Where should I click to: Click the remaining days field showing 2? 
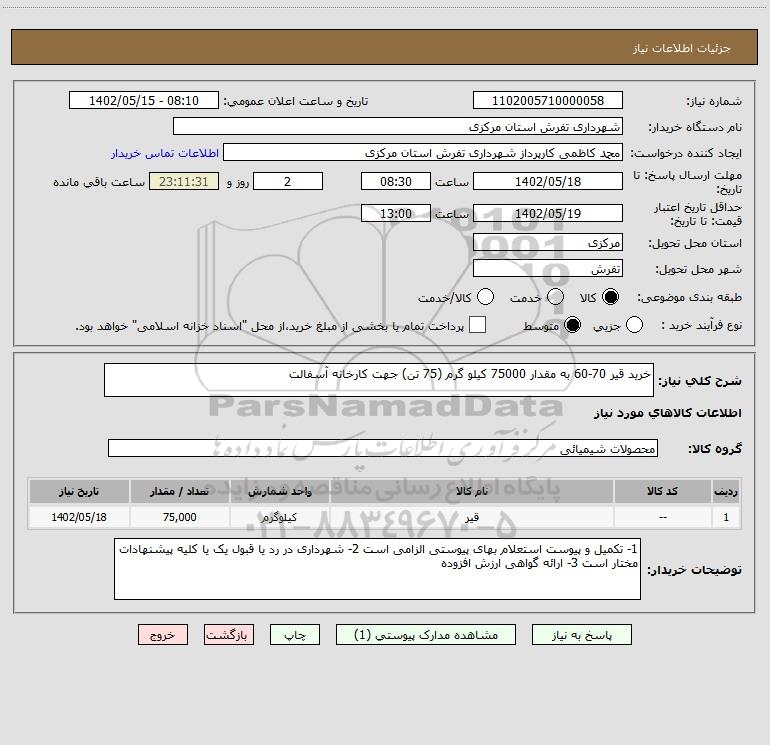pos(288,181)
